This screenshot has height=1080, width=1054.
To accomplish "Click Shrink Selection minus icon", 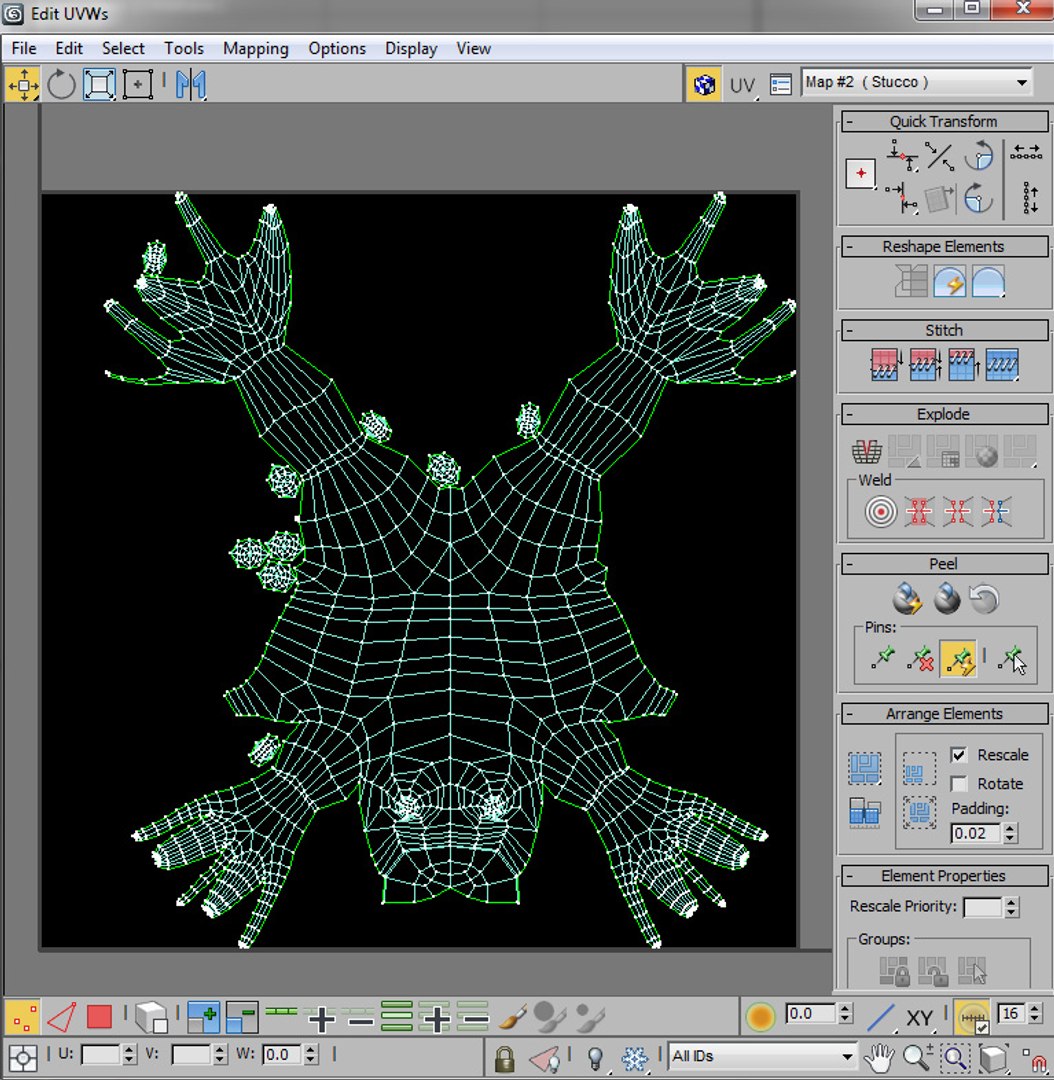I will 242,1017.
